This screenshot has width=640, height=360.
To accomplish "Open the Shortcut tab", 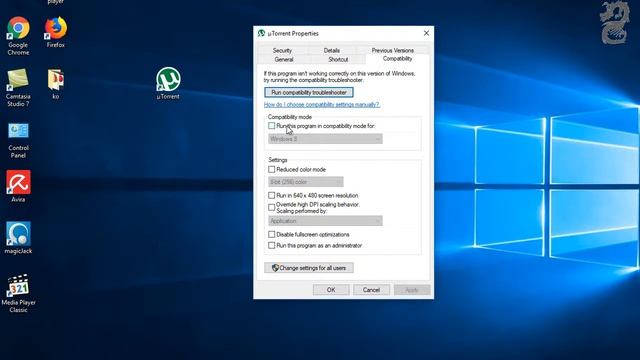I will pyautogui.click(x=338, y=59).
